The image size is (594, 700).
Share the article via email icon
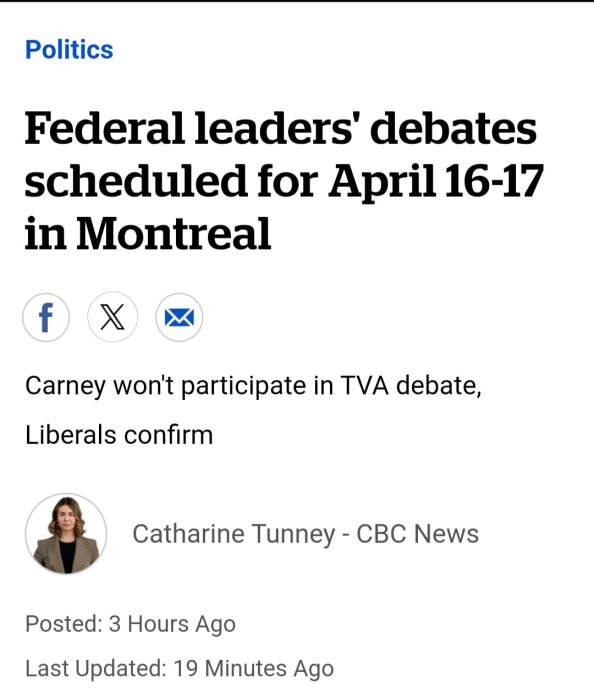(x=179, y=317)
